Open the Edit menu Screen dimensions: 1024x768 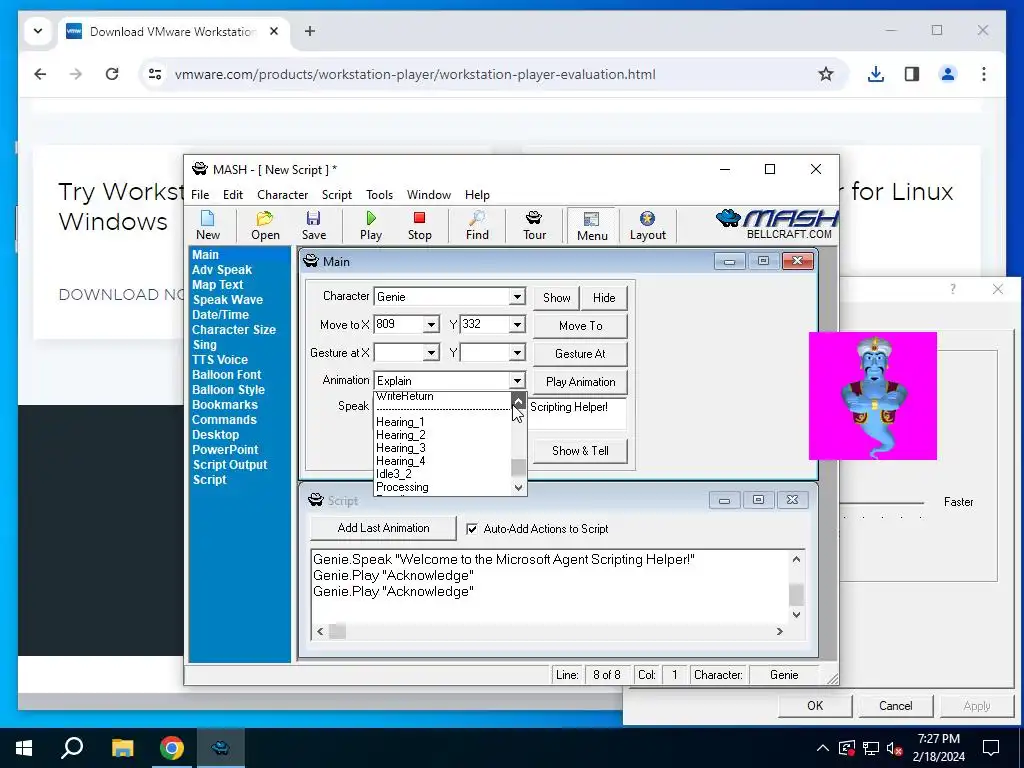pos(232,195)
